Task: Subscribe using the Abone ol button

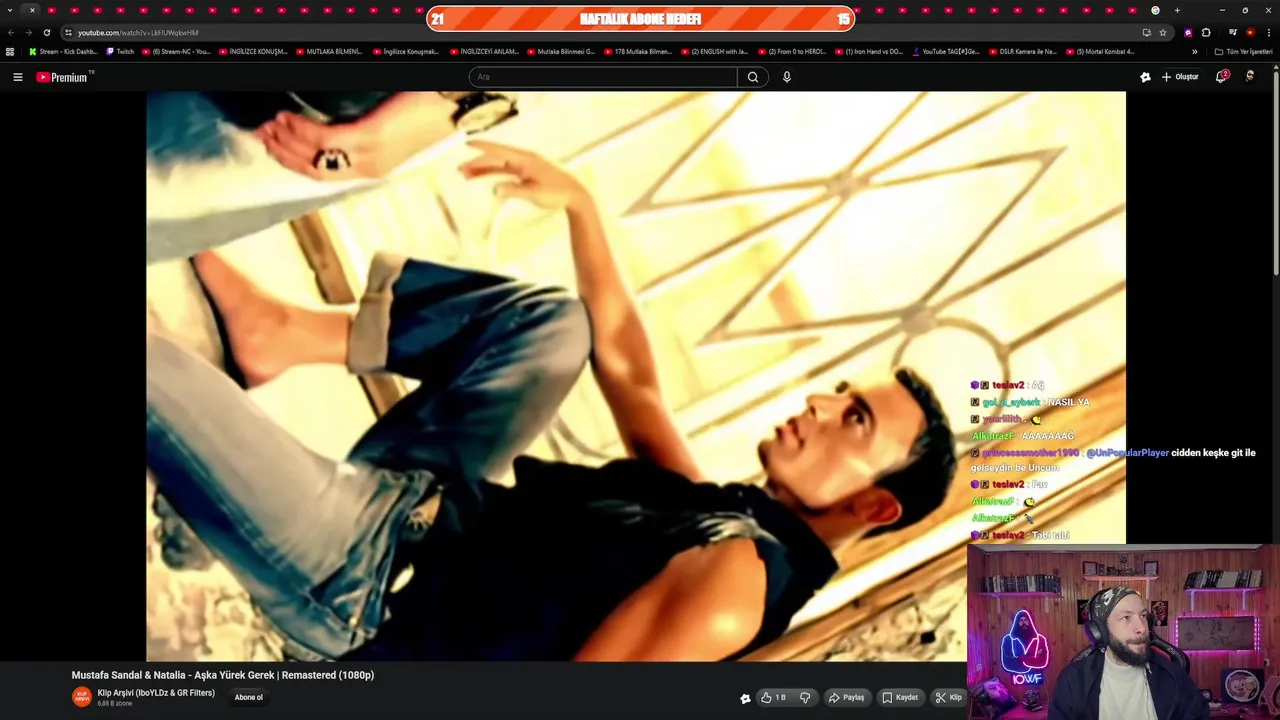Action: click(x=249, y=697)
